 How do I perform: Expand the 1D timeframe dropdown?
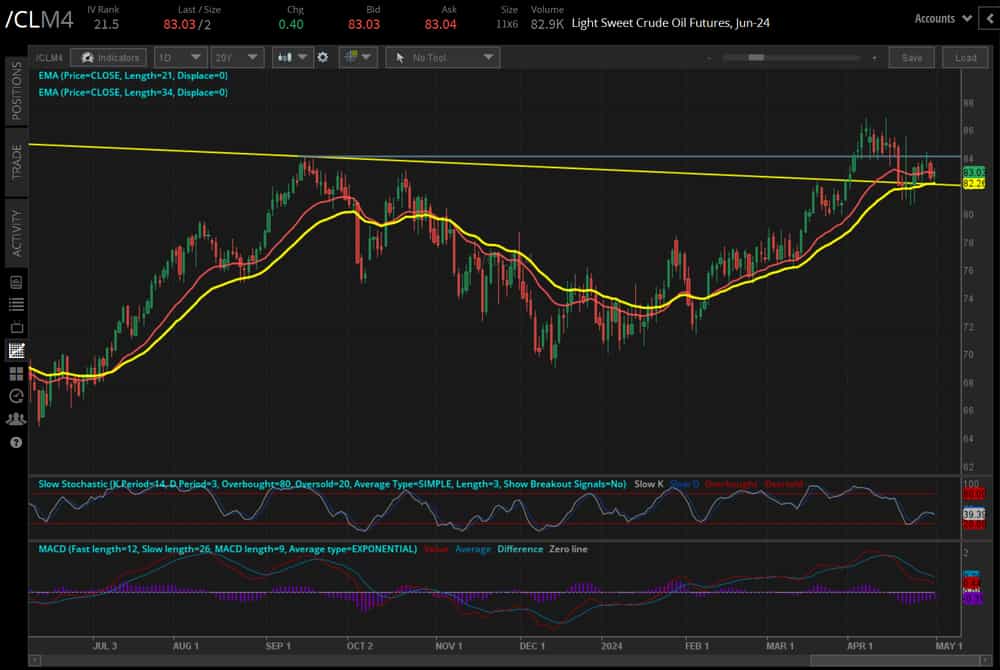[181, 58]
